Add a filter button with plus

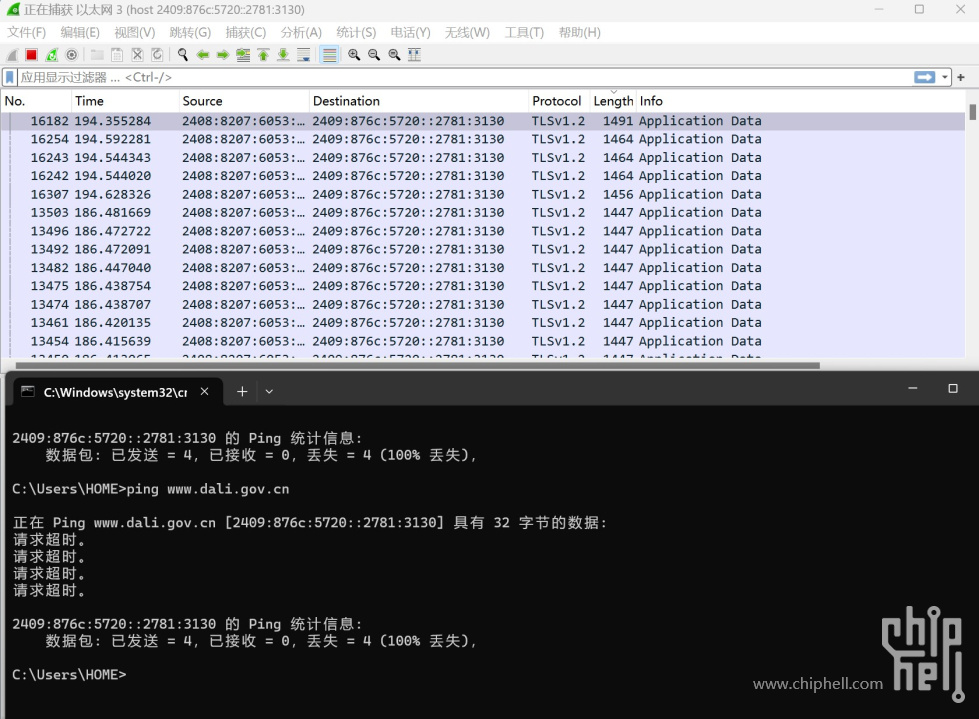tap(961, 77)
